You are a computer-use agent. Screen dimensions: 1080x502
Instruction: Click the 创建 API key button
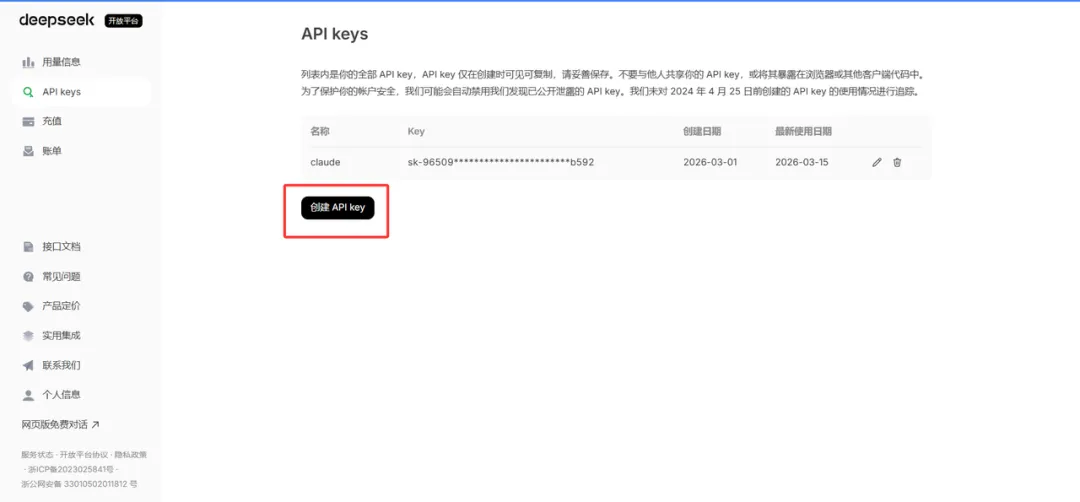click(338, 207)
